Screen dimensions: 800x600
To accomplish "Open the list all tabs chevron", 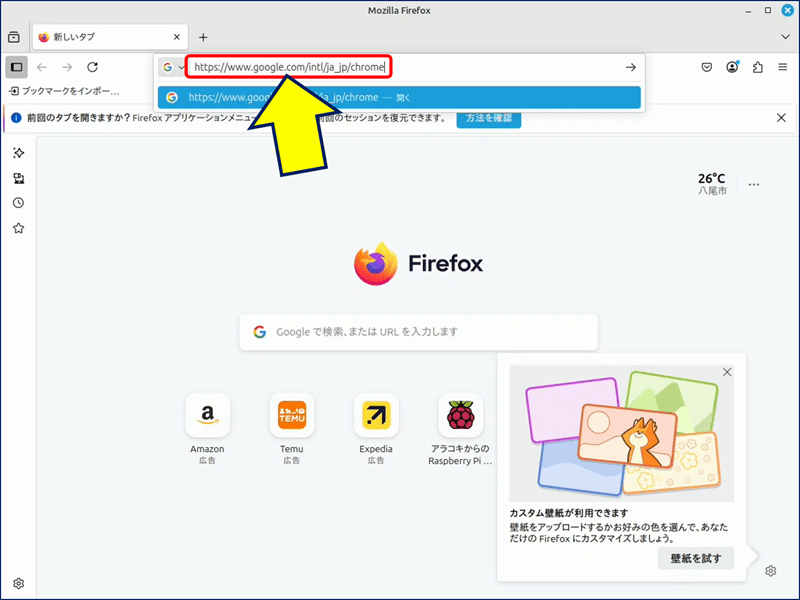I will pos(785,37).
